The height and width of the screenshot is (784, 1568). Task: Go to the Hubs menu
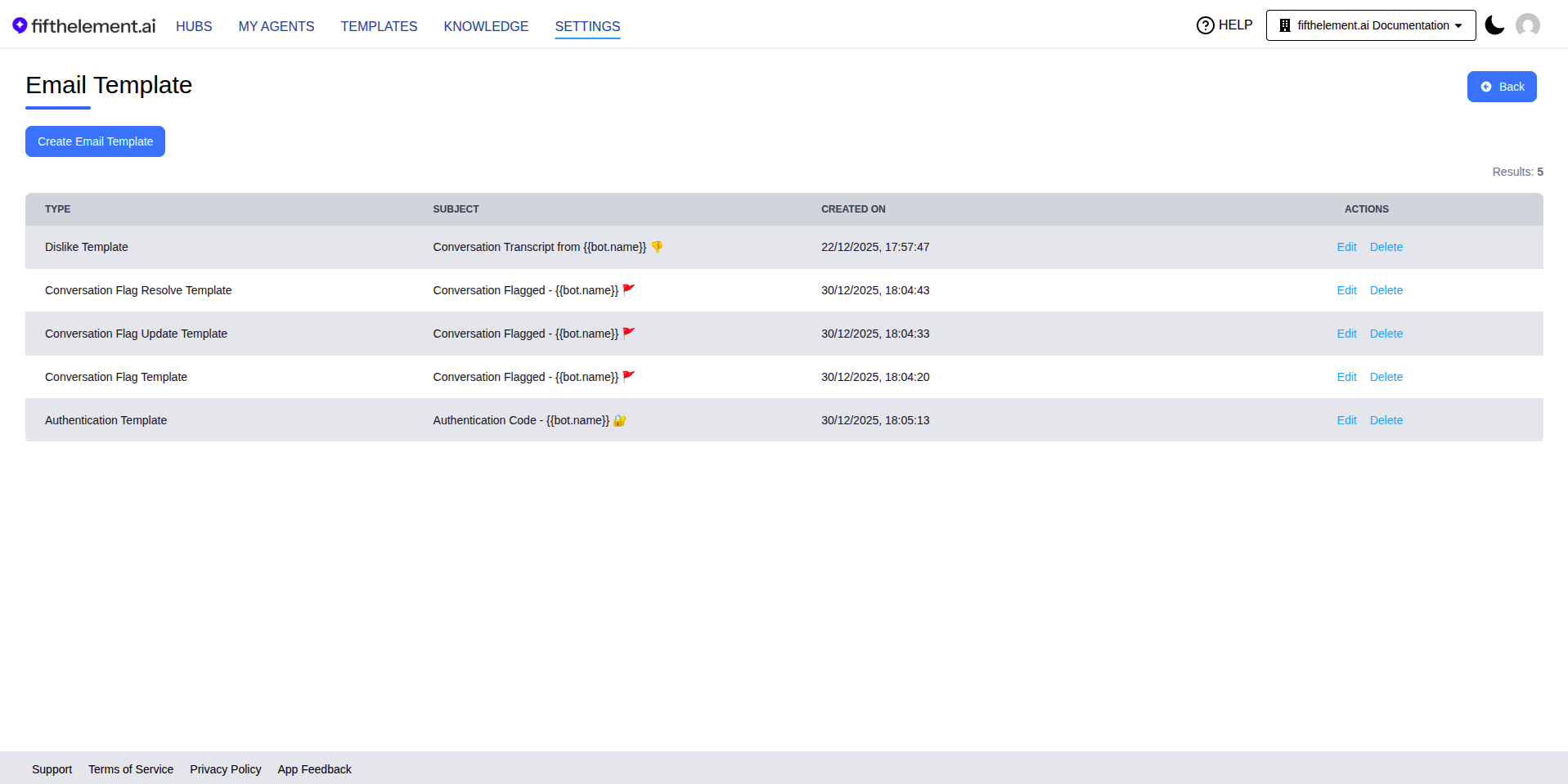(194, 26)
